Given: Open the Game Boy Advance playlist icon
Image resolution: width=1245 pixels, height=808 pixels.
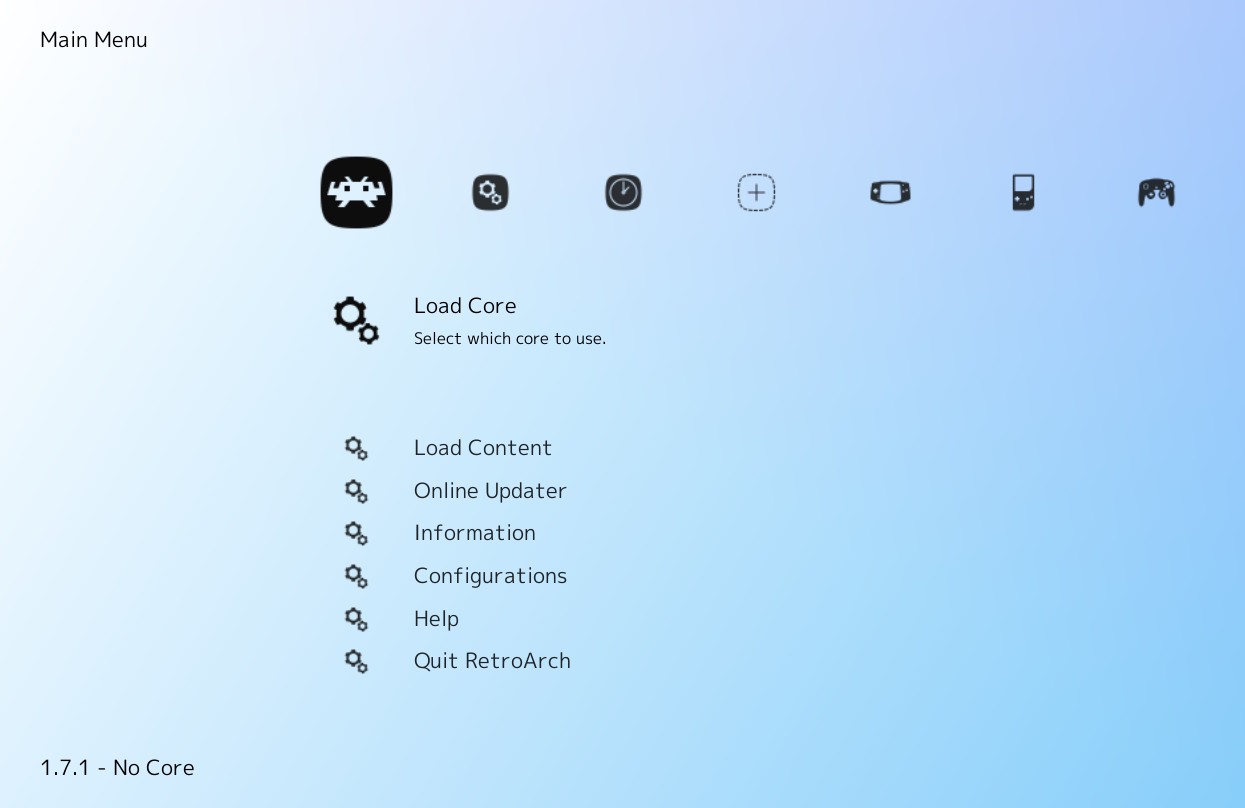Looking at the screenshot, I should pos(890,192).
